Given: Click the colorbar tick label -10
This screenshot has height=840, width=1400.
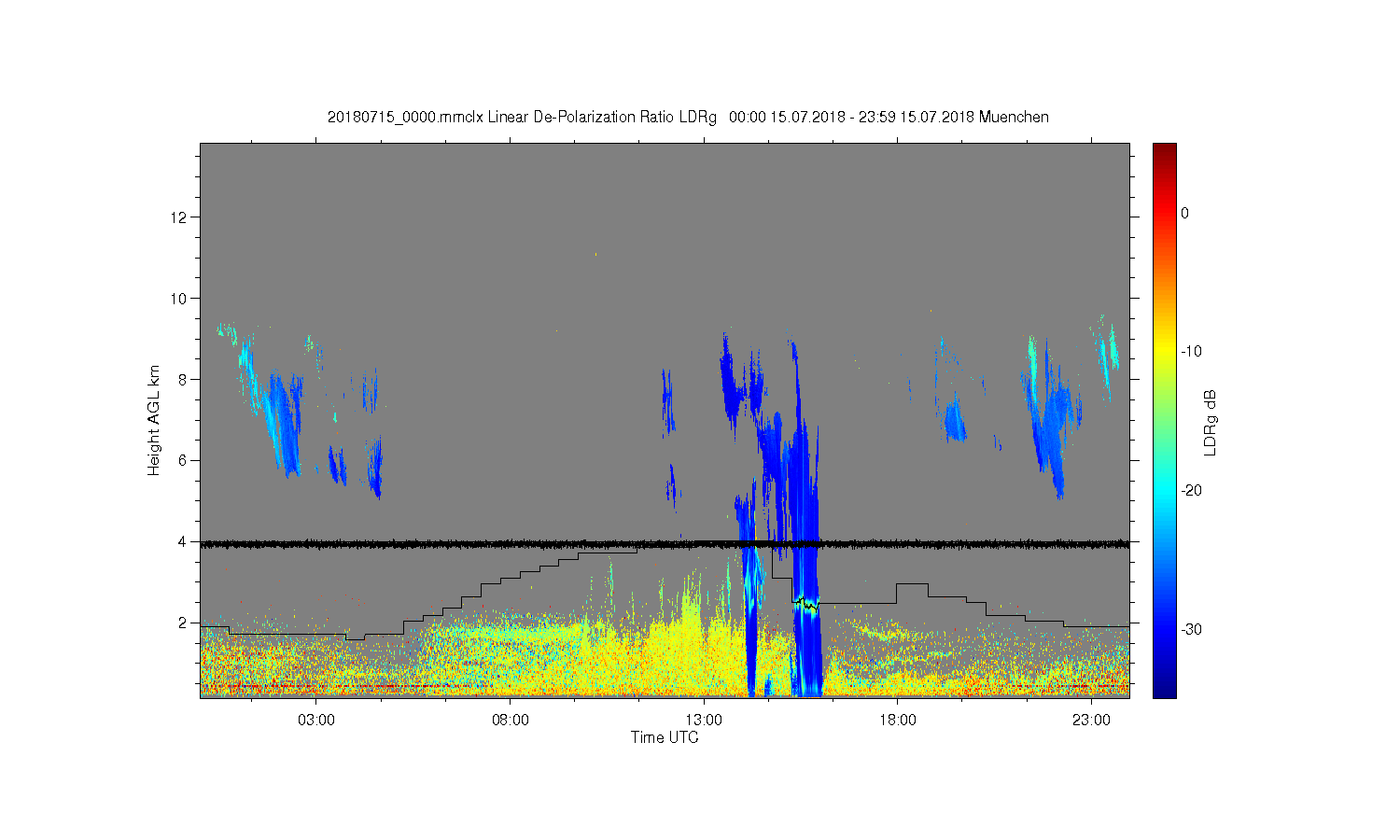Looking at the screenshot, I should click(1192, 352).
